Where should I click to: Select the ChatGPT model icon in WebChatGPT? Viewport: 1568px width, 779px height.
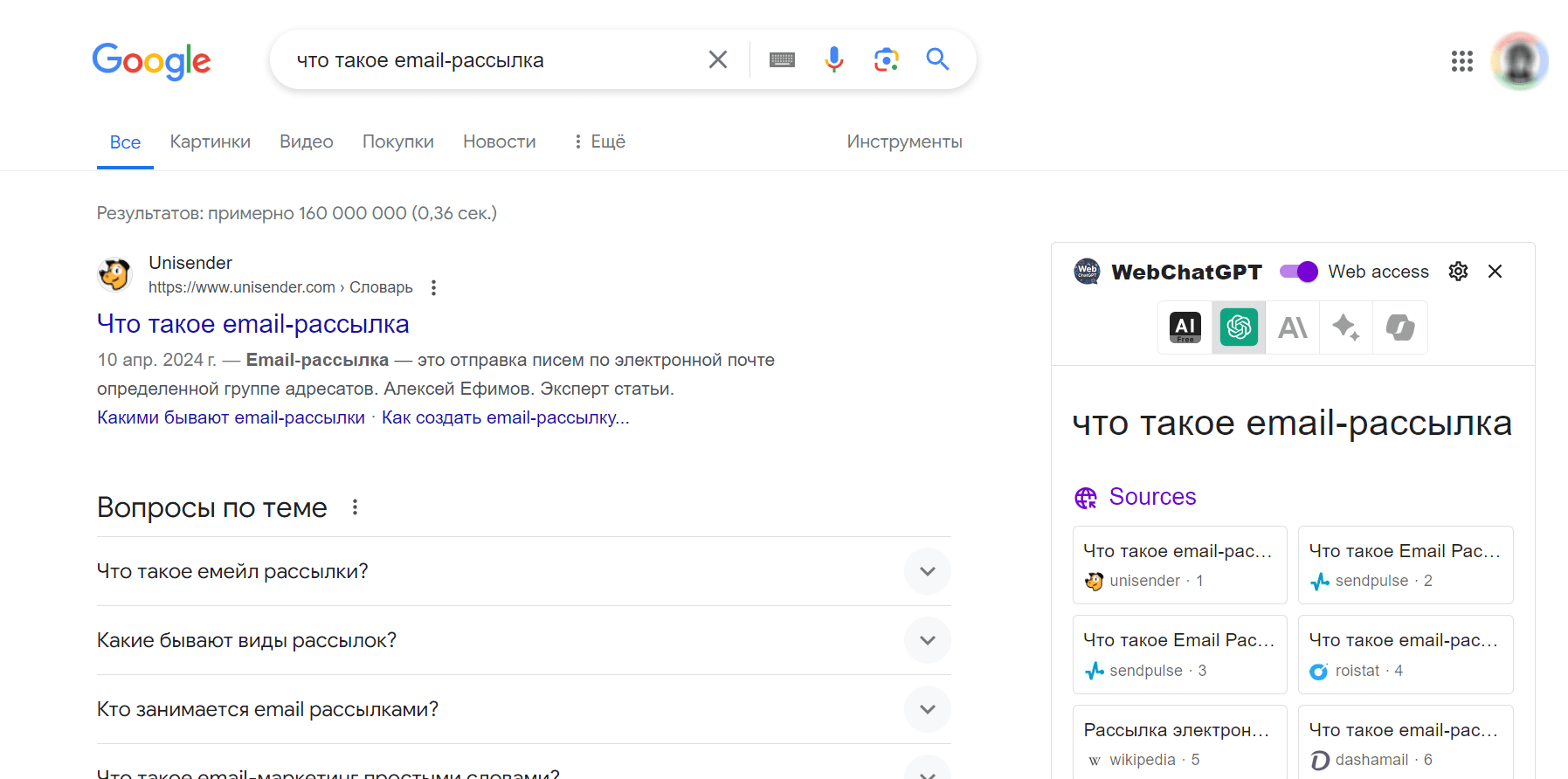click(1237, 327)
